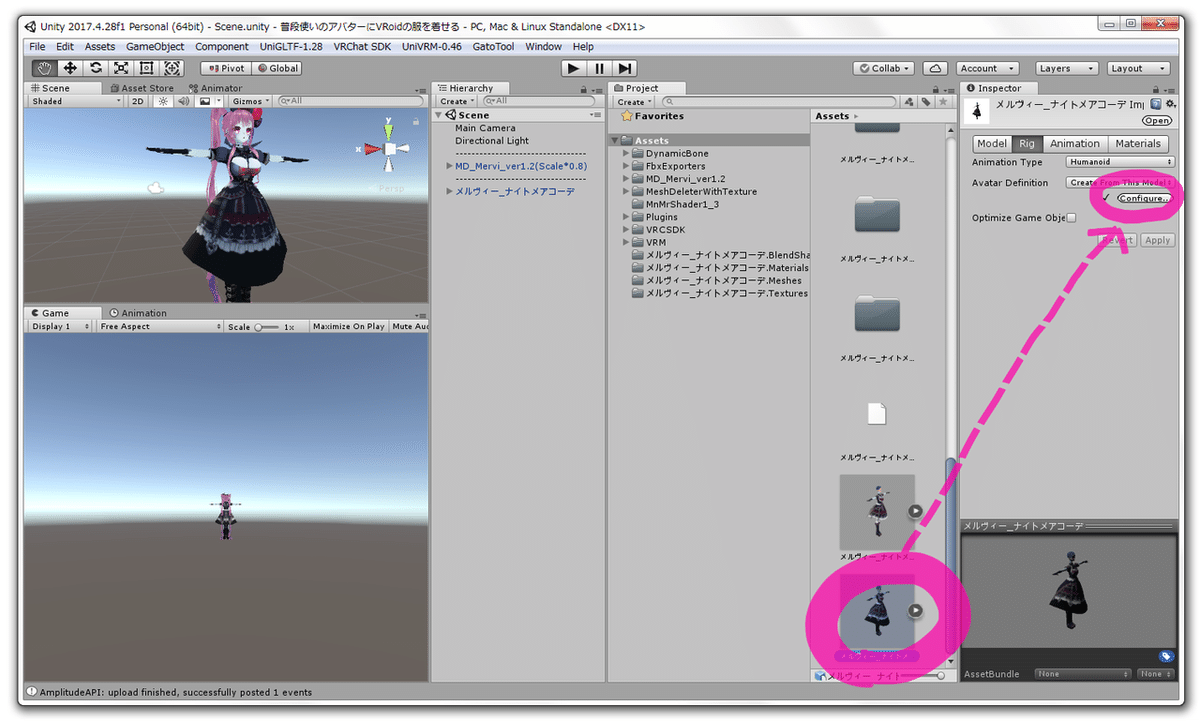Toggle Mute Audio in Game view
The height and width of the screenshot is (721, 1200).
click(409, 327)
